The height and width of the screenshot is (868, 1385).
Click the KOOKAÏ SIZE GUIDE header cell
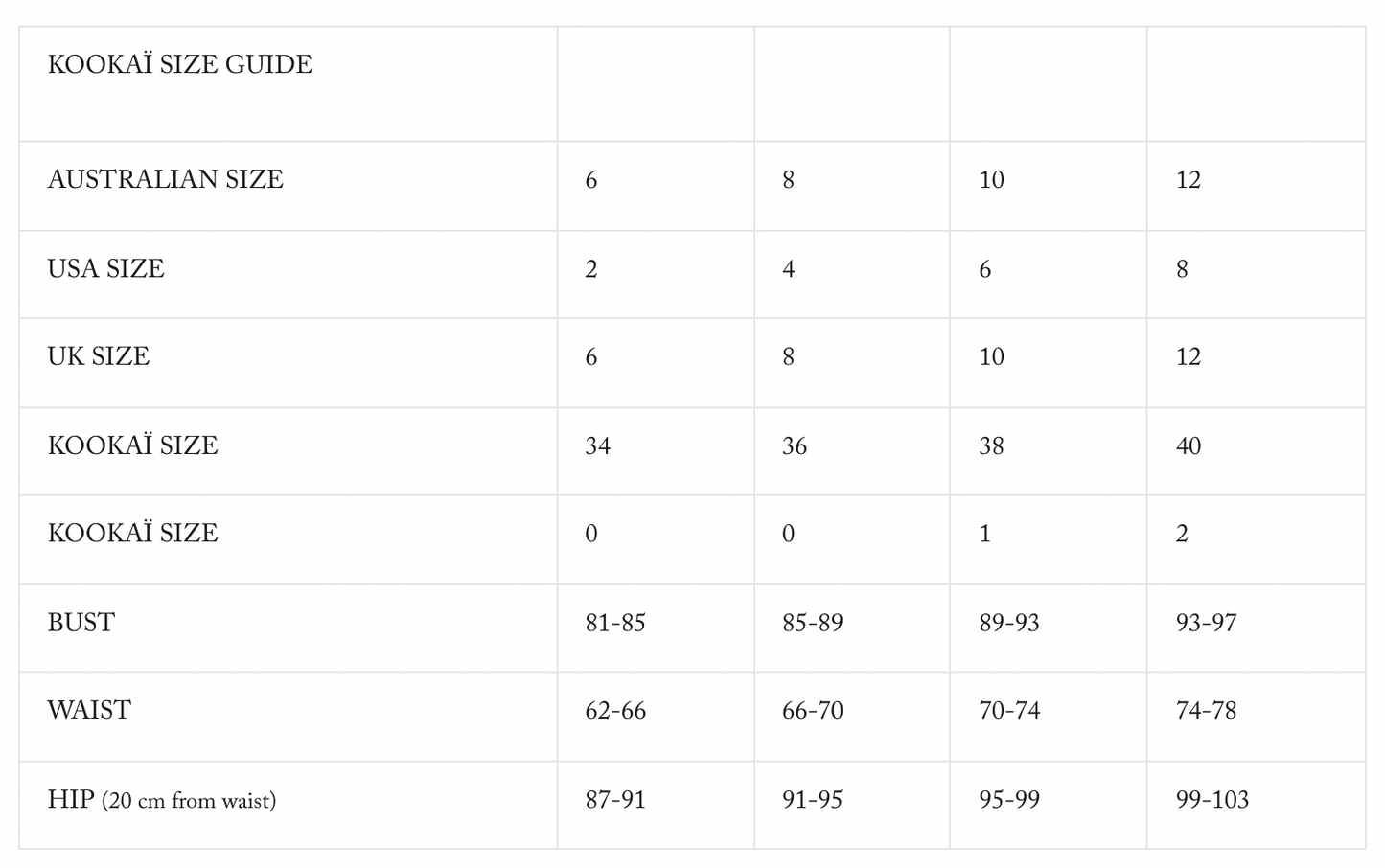click(x=180, y=65)
